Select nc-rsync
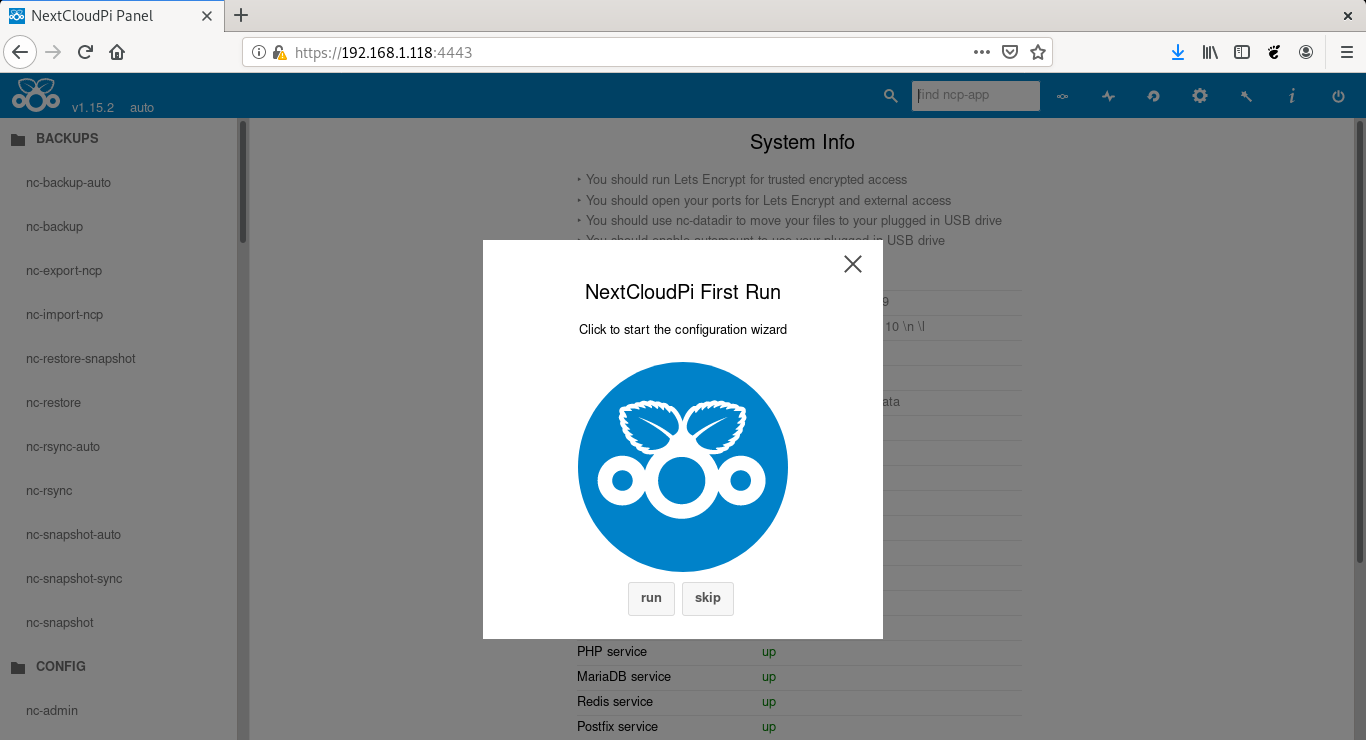 coord(49,491)
